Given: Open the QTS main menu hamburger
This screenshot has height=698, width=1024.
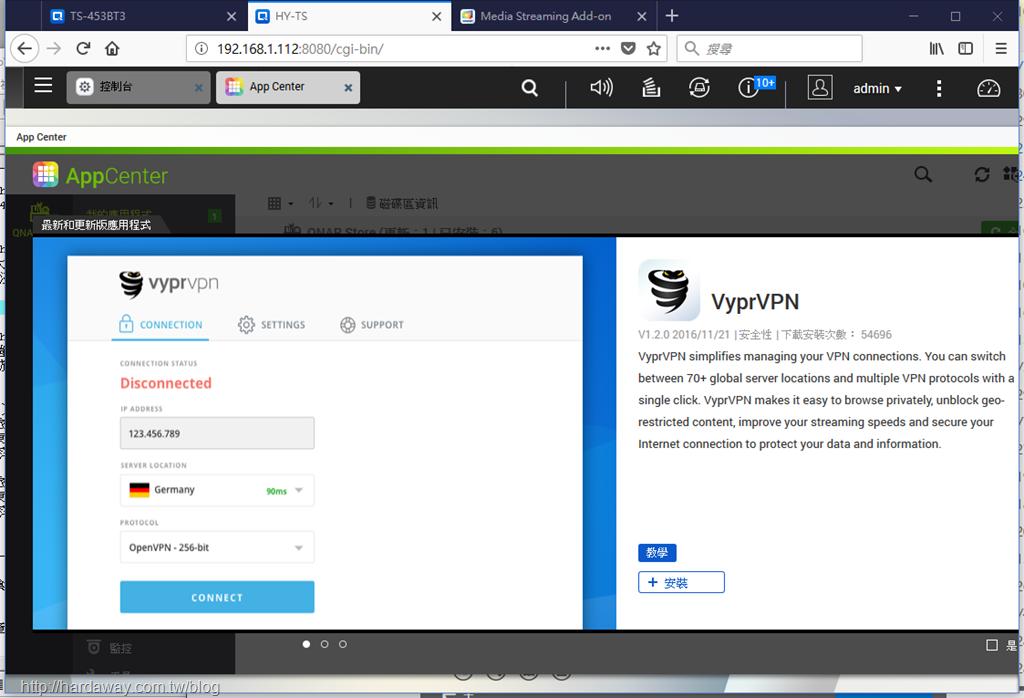Looking at the screenshot, I should click(x=43, y=86).
